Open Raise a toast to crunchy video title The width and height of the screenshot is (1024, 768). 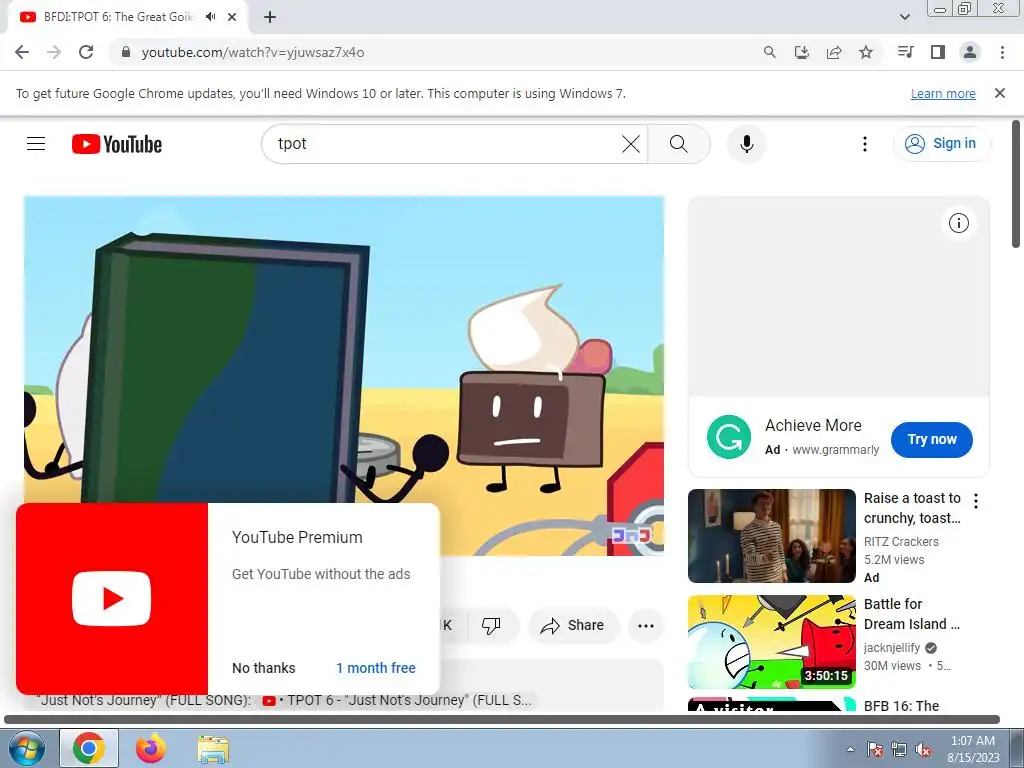912,507
